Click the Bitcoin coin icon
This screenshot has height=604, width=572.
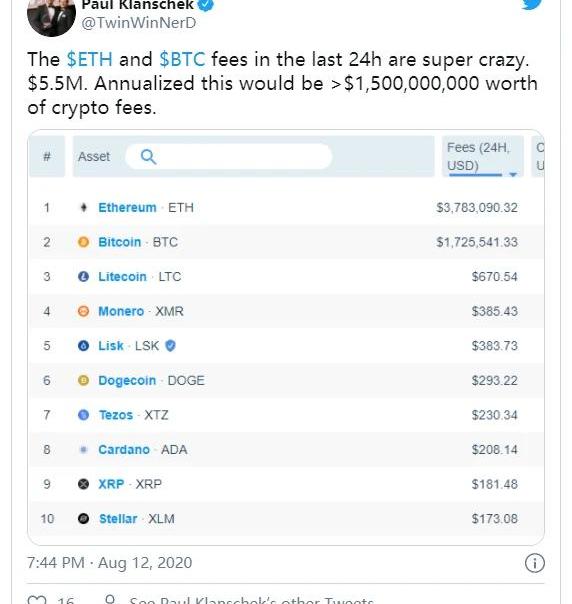(83, 242)
